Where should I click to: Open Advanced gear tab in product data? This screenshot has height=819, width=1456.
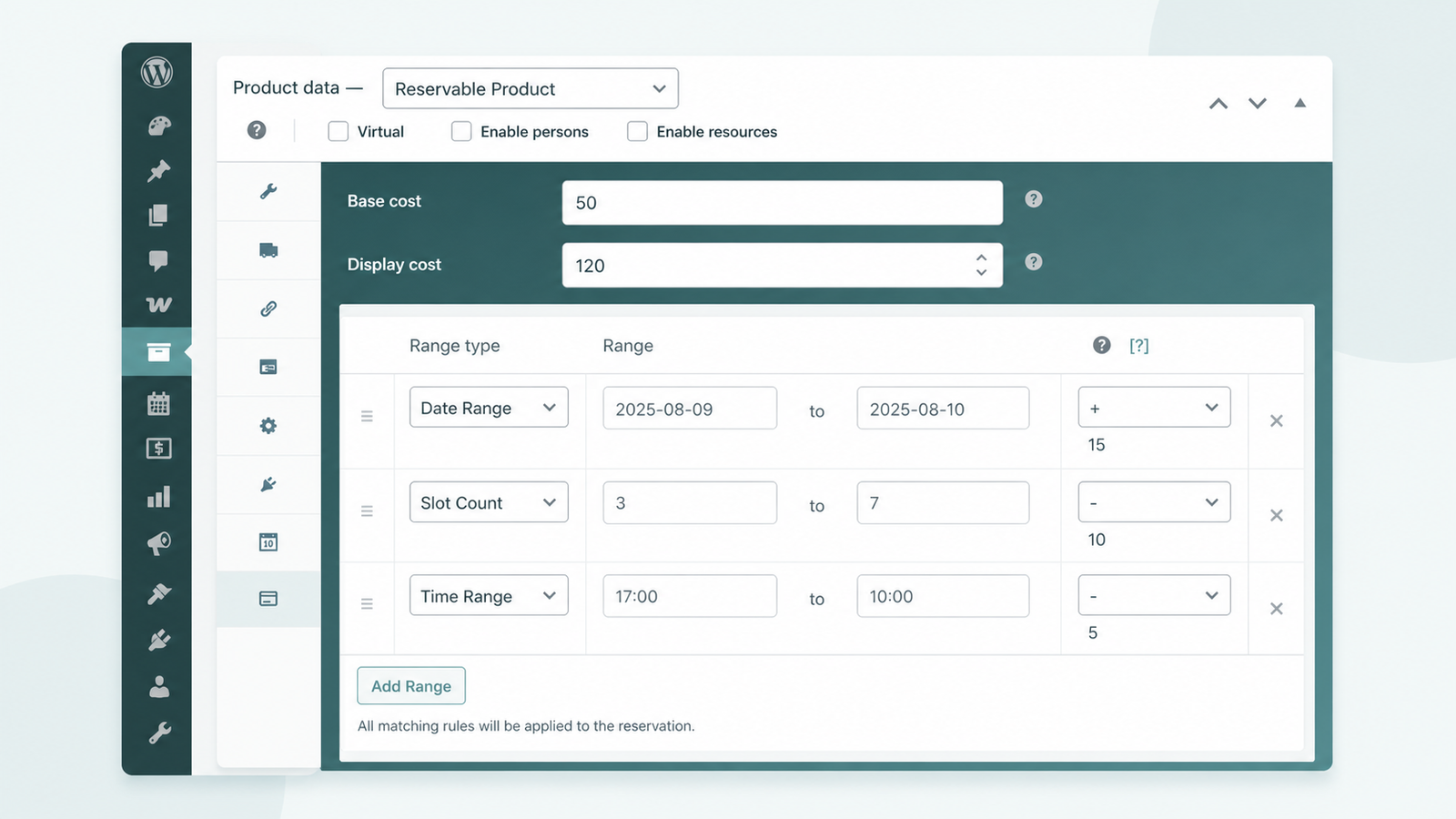click(x=268, y=426)
